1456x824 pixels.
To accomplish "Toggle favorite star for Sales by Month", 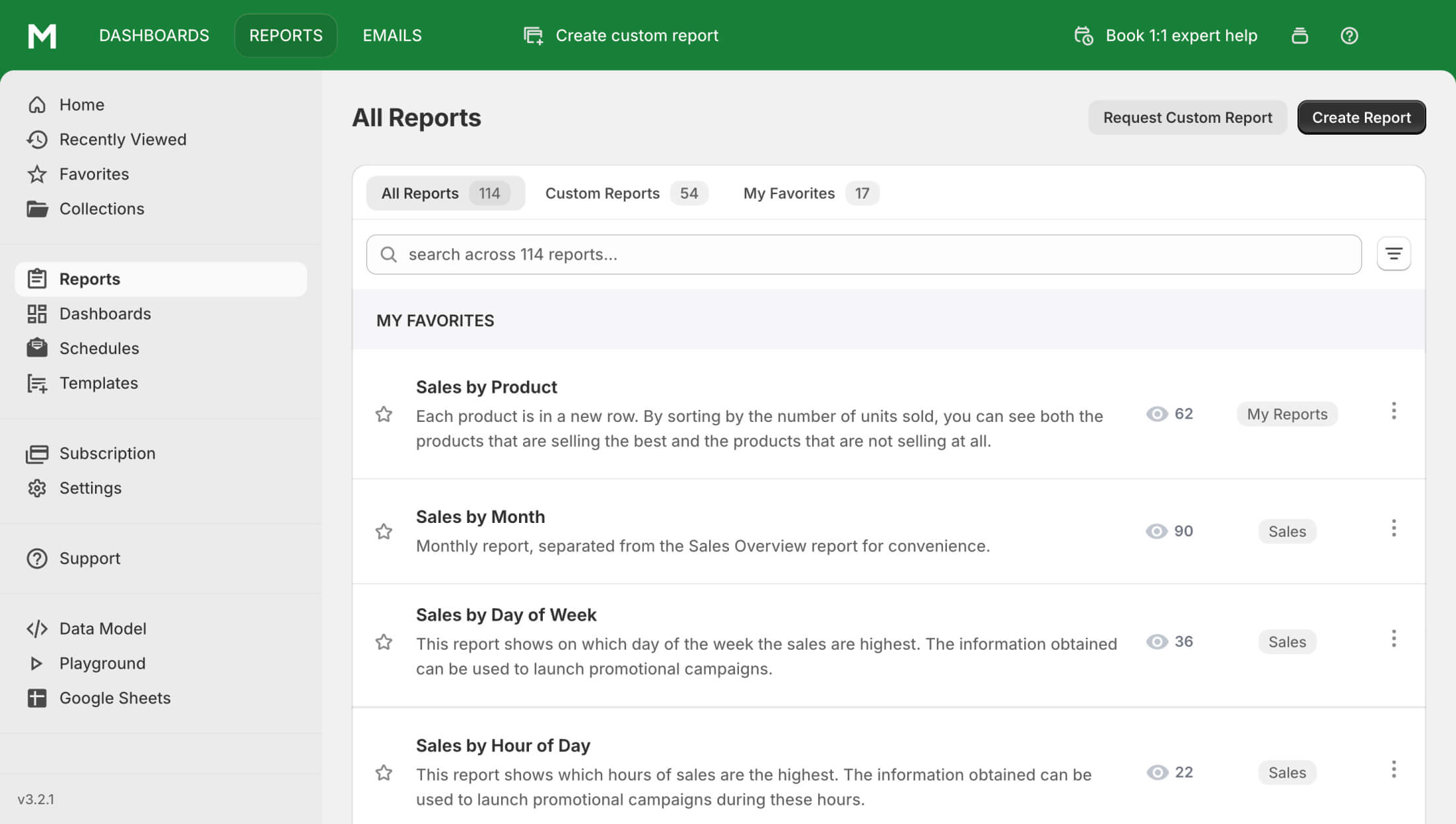I will (384, 532).
